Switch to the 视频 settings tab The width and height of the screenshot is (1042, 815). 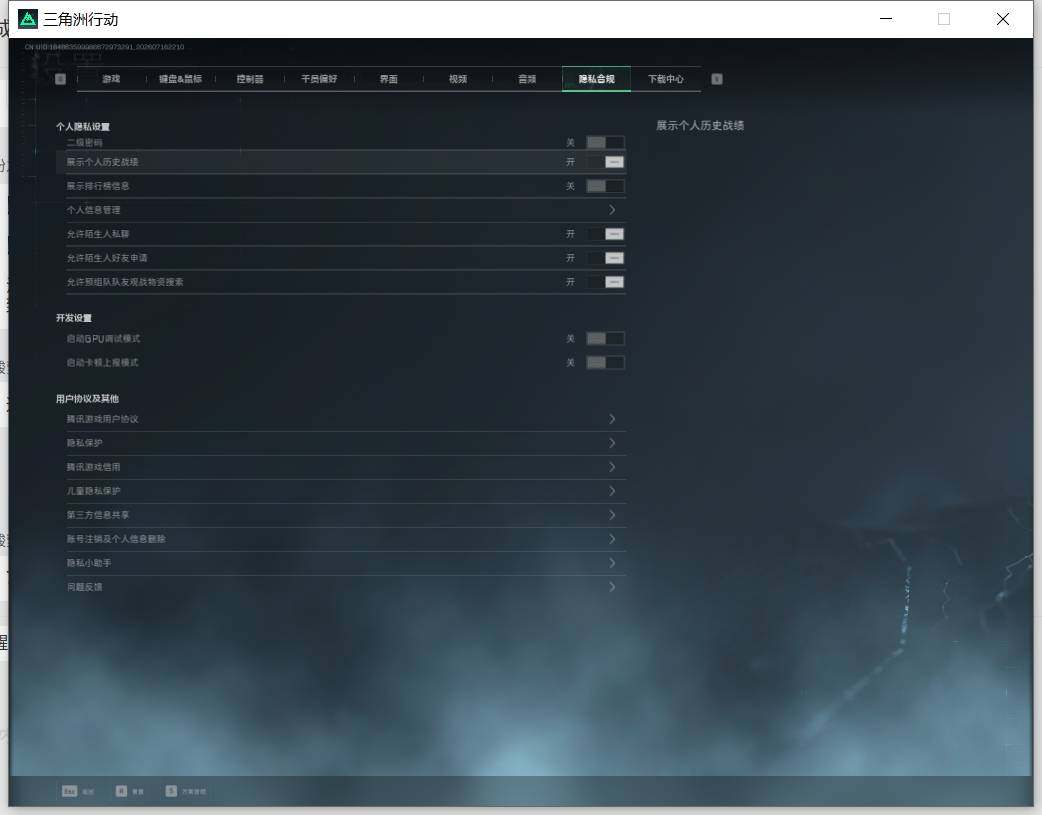coord(458,79)
